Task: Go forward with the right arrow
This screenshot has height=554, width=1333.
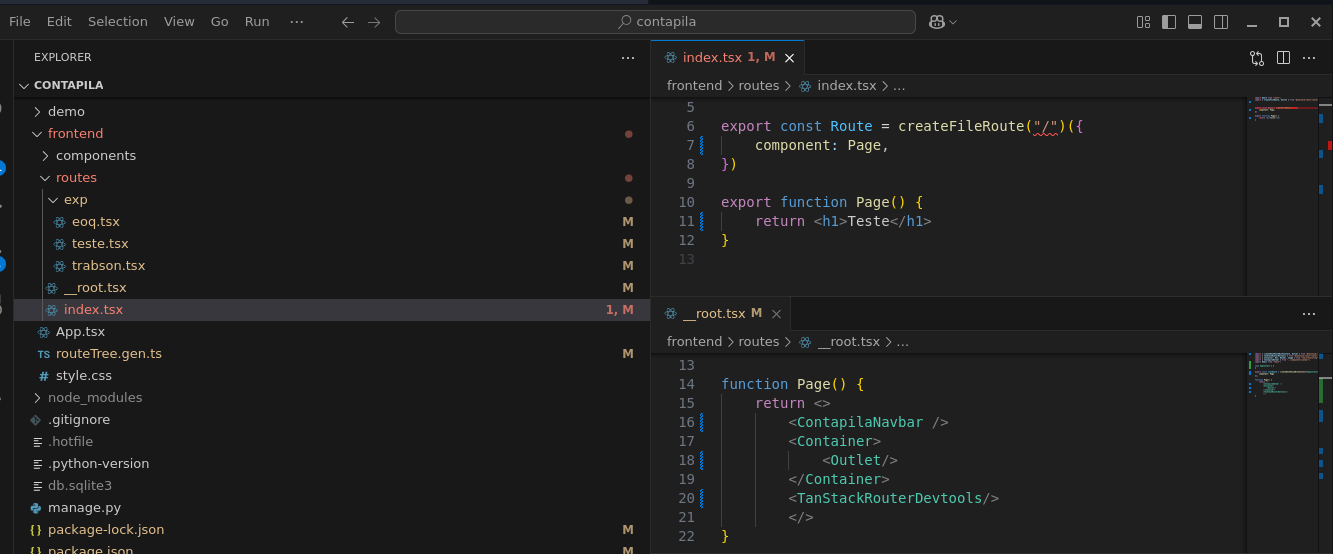Action: pyautogui.click(x=374, y=22)
